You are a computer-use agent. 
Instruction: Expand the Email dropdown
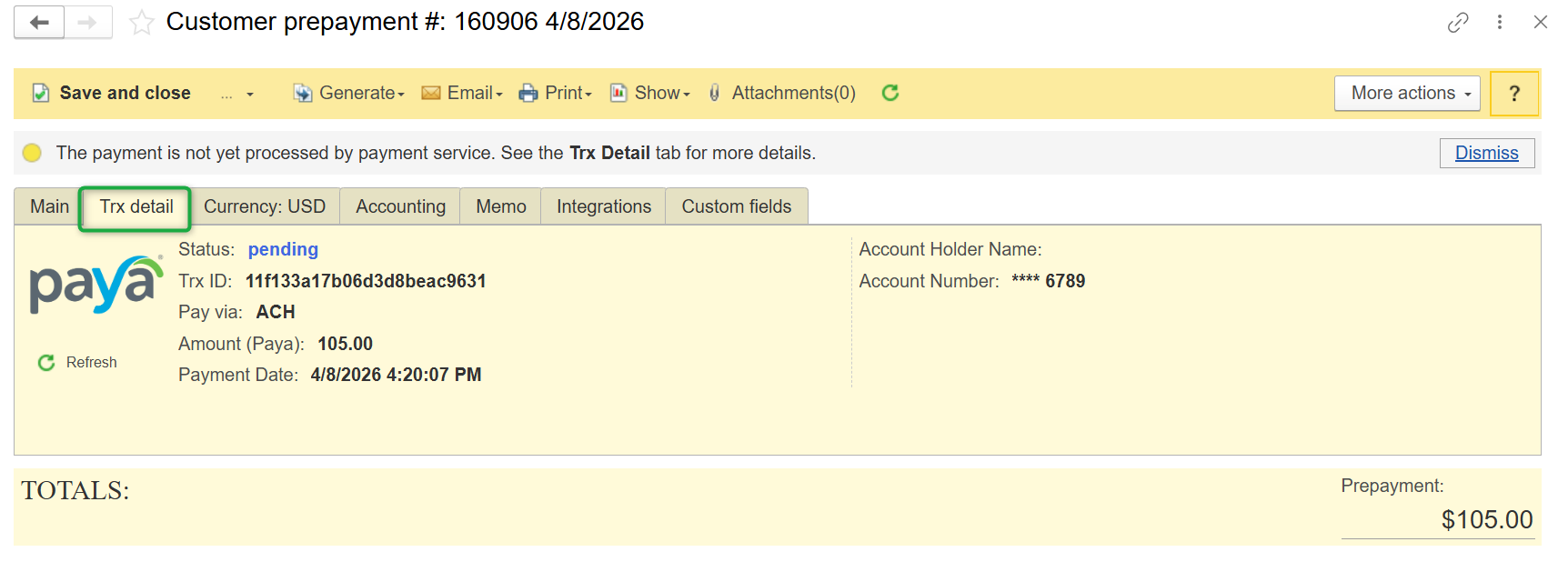point(462,93)
